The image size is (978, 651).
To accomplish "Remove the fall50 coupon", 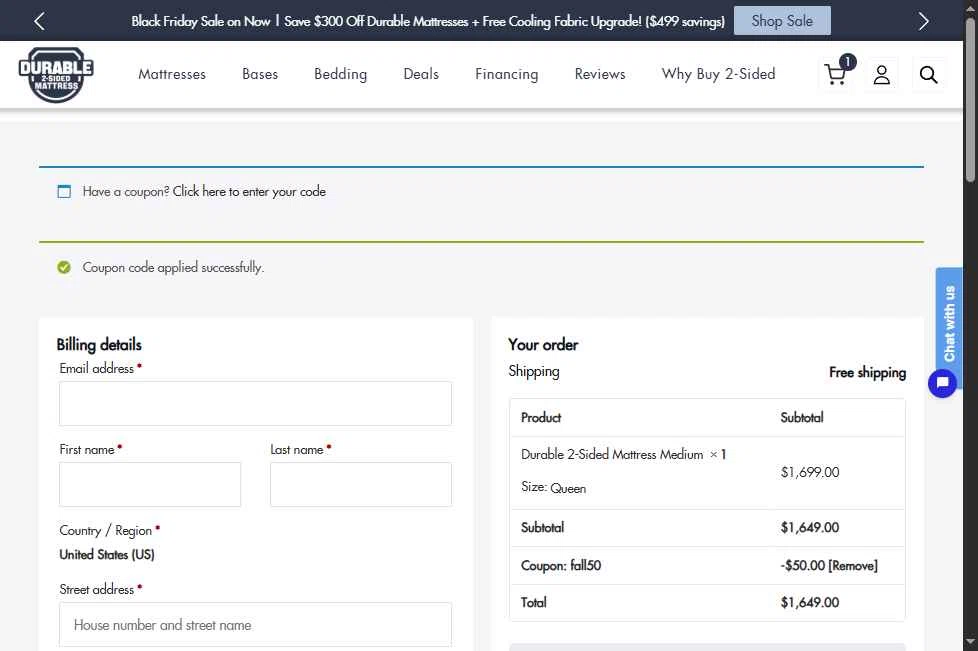I will [853, 566].
